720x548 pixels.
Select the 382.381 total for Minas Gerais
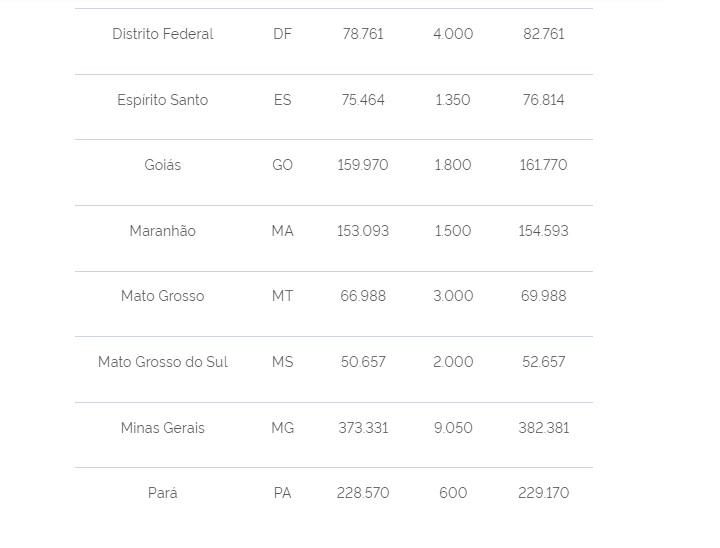pos(543,428)
